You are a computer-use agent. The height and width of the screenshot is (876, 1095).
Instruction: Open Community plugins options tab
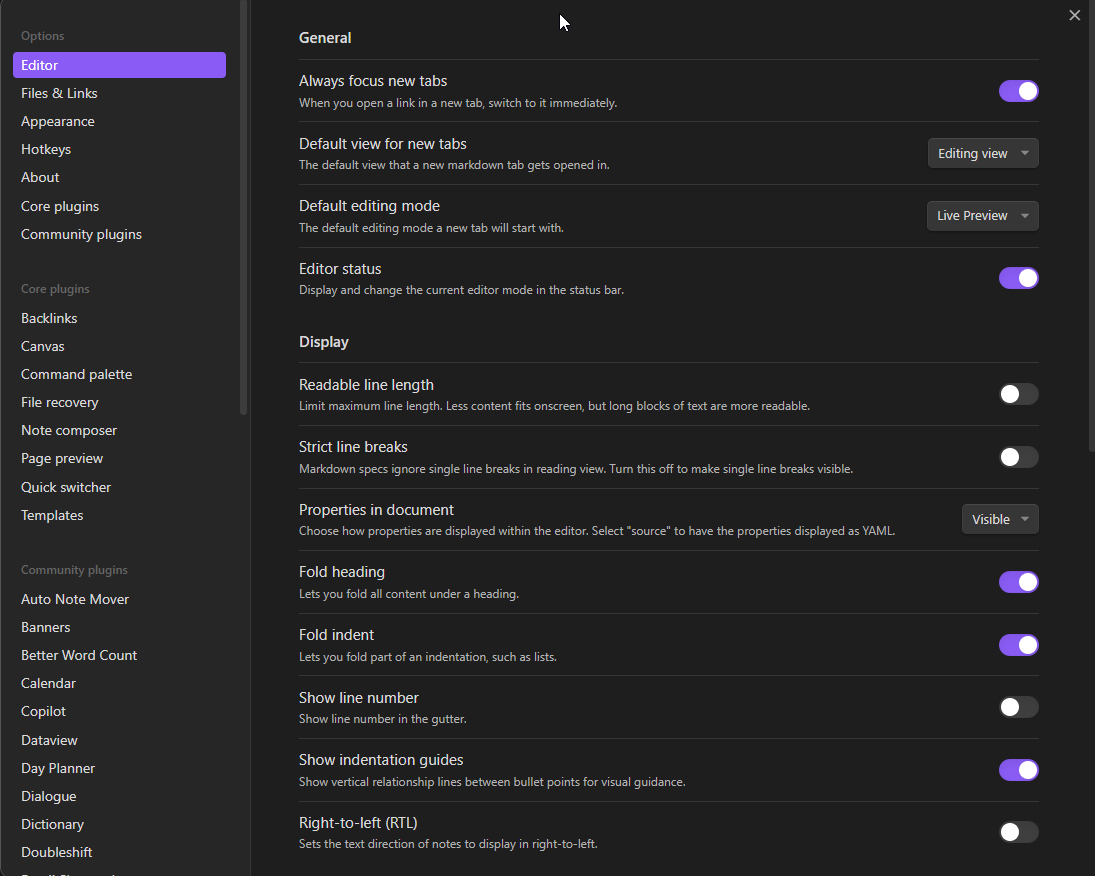(x=81, y=234)
